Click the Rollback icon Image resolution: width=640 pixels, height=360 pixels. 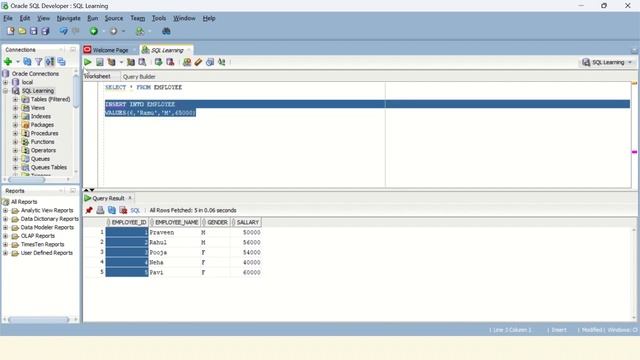pyautogui.click(x=170, y=62)
